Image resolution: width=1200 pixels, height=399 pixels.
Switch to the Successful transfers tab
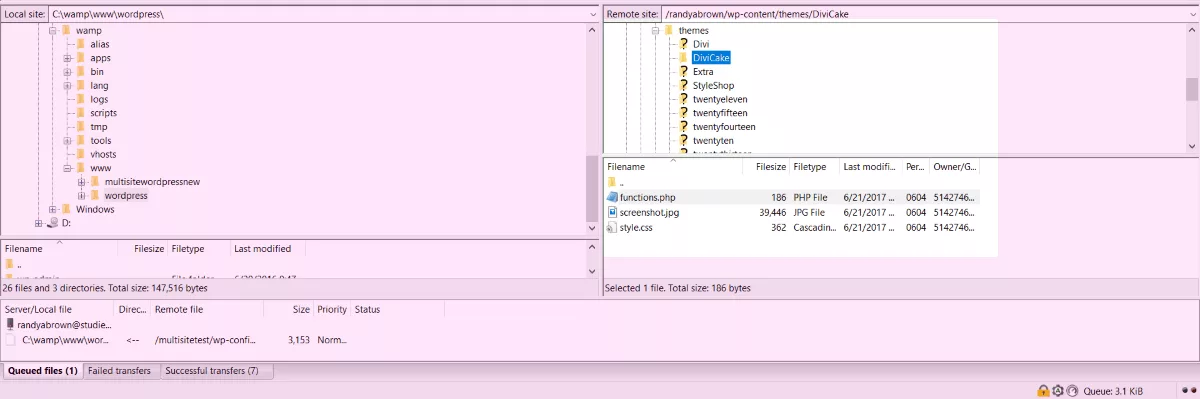216,371
